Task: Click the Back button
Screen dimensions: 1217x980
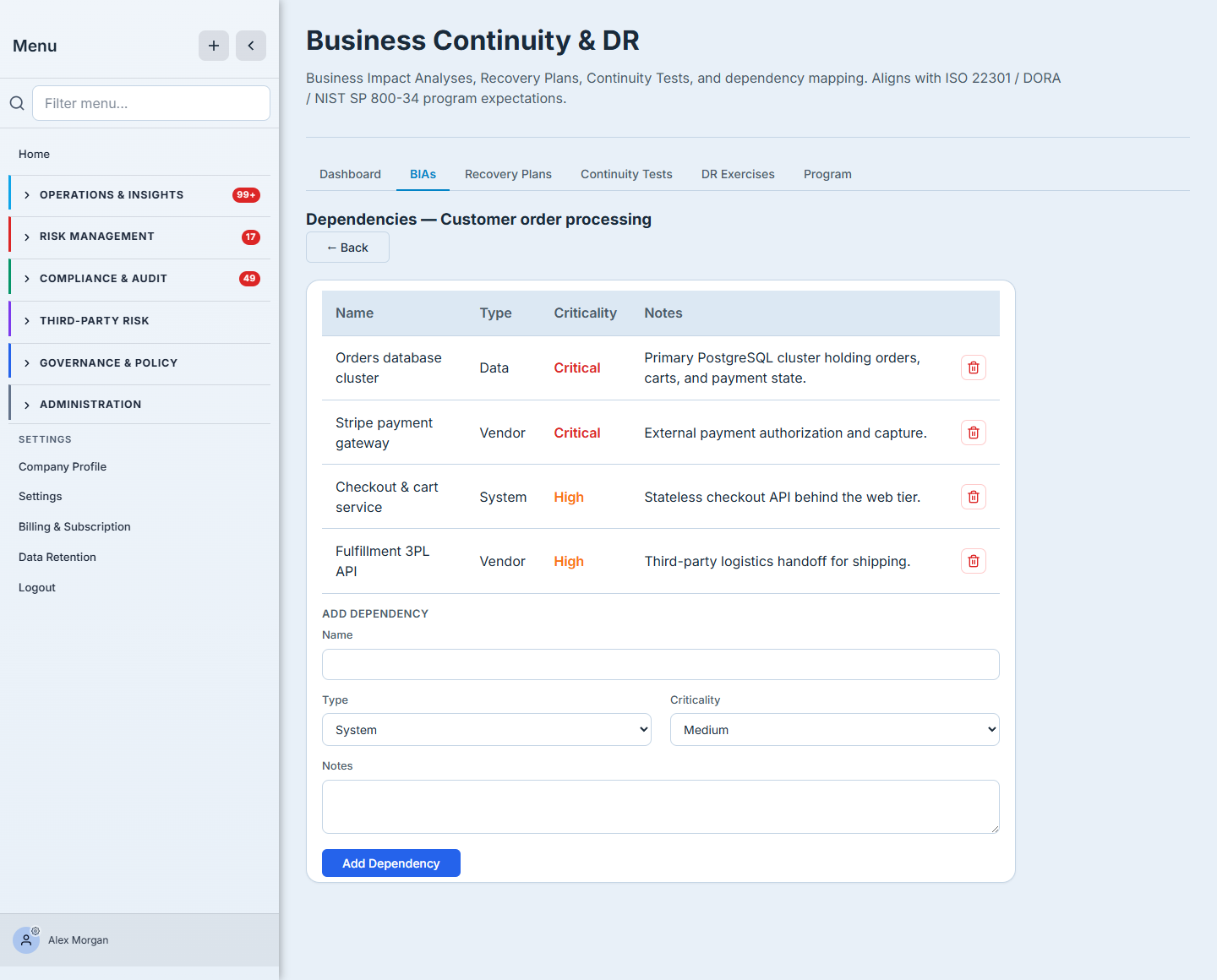Action: pos(347,248)
